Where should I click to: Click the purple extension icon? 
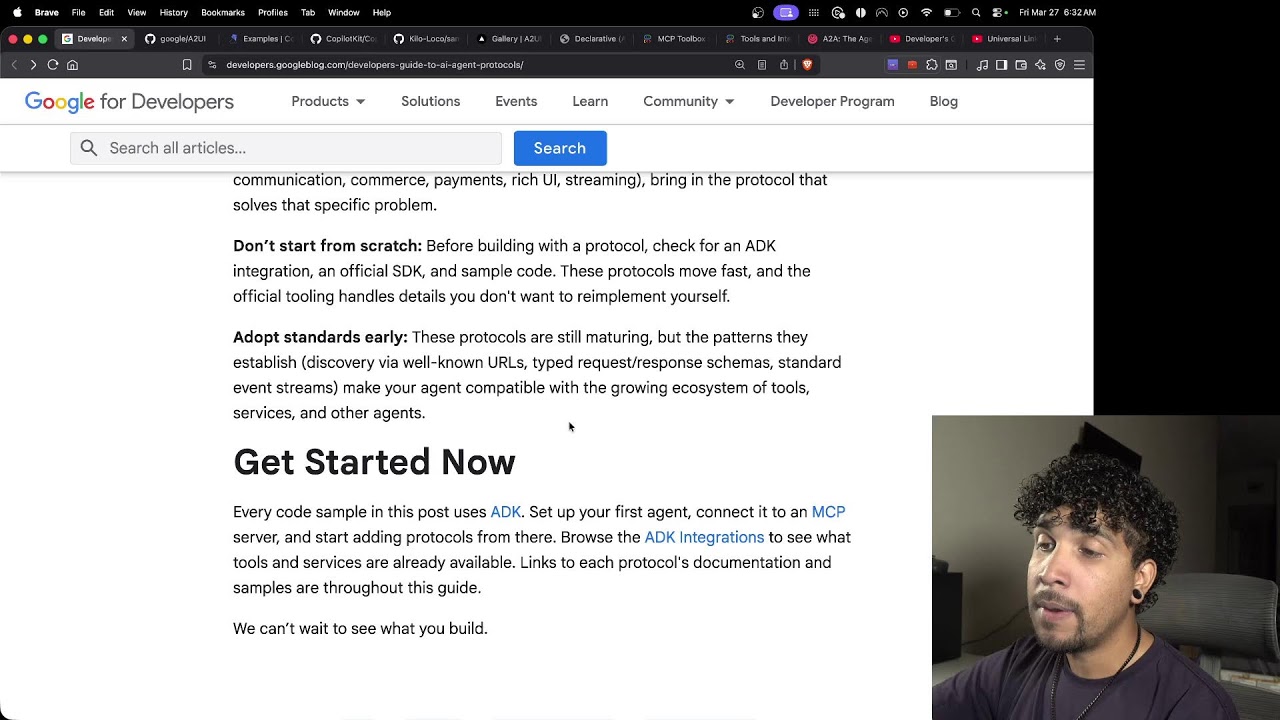[893, 65]
